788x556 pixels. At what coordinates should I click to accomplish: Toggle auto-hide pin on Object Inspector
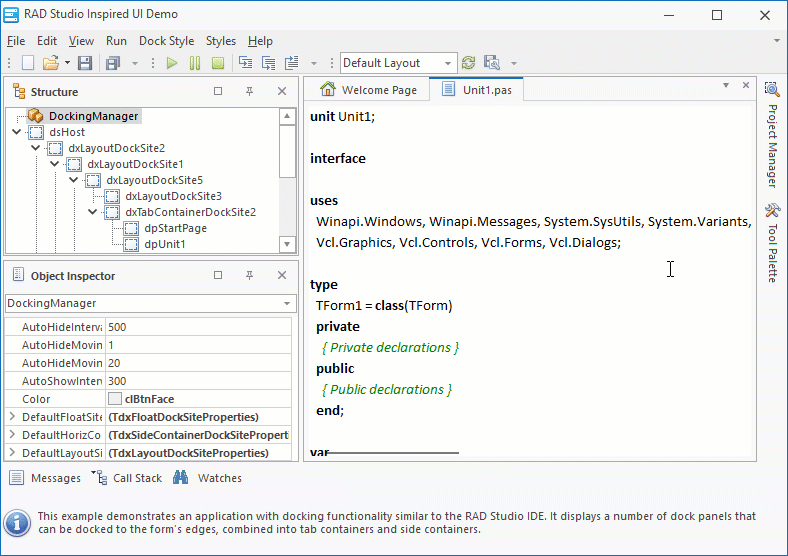point(250,276)
